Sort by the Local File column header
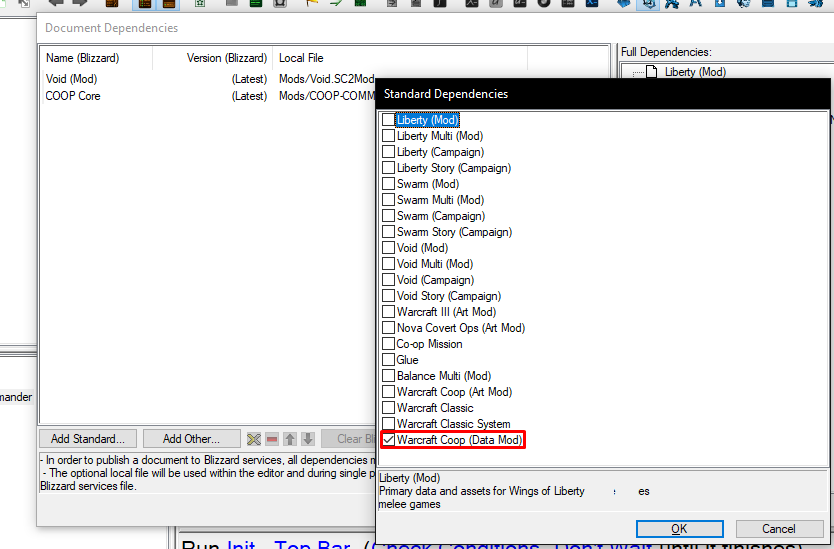834x549 pixels. tap(400, 58)
